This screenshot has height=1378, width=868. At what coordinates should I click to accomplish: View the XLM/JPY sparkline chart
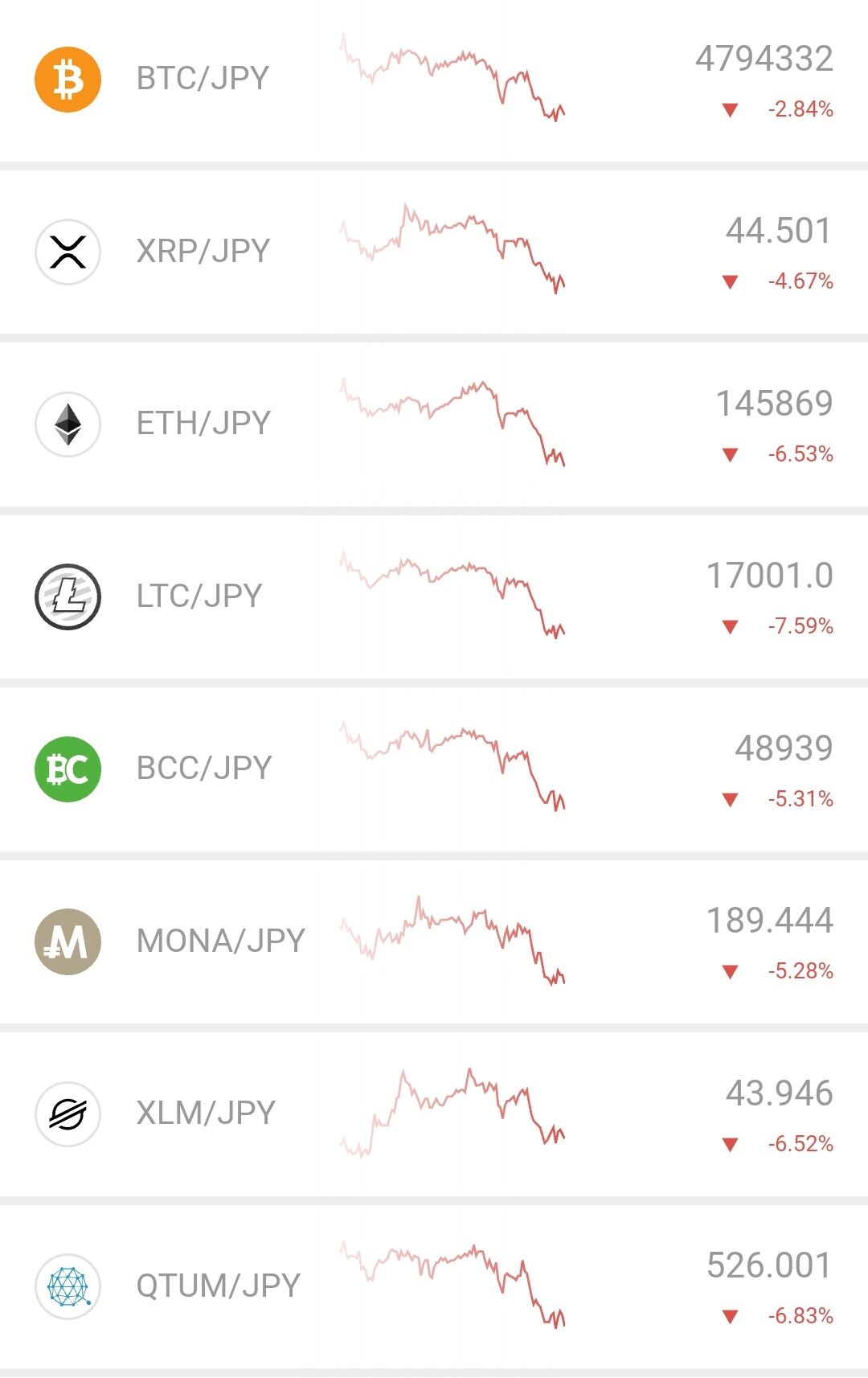coord(453,1113)
